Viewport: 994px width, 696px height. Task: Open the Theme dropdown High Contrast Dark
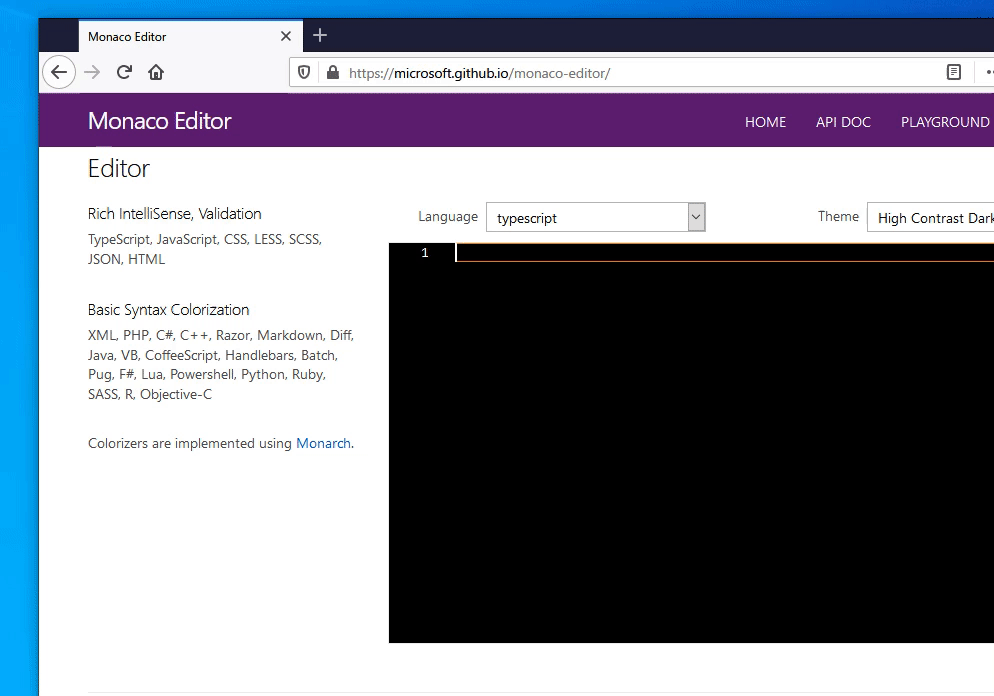point(931,217)
